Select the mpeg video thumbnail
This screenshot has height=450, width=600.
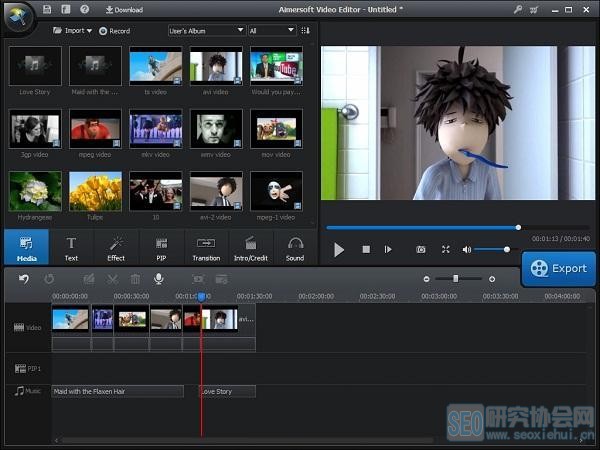(x=95, y=129)
